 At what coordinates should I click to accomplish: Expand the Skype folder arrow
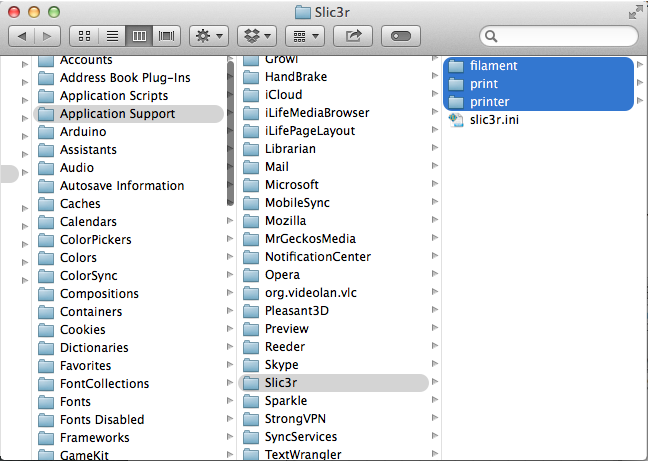435,364
